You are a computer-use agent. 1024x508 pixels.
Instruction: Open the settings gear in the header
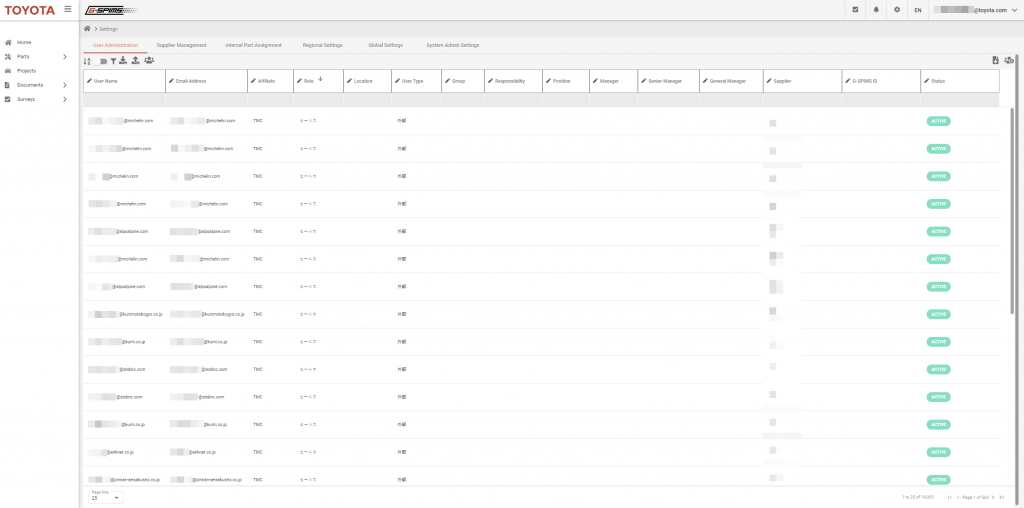pos(897,10)
